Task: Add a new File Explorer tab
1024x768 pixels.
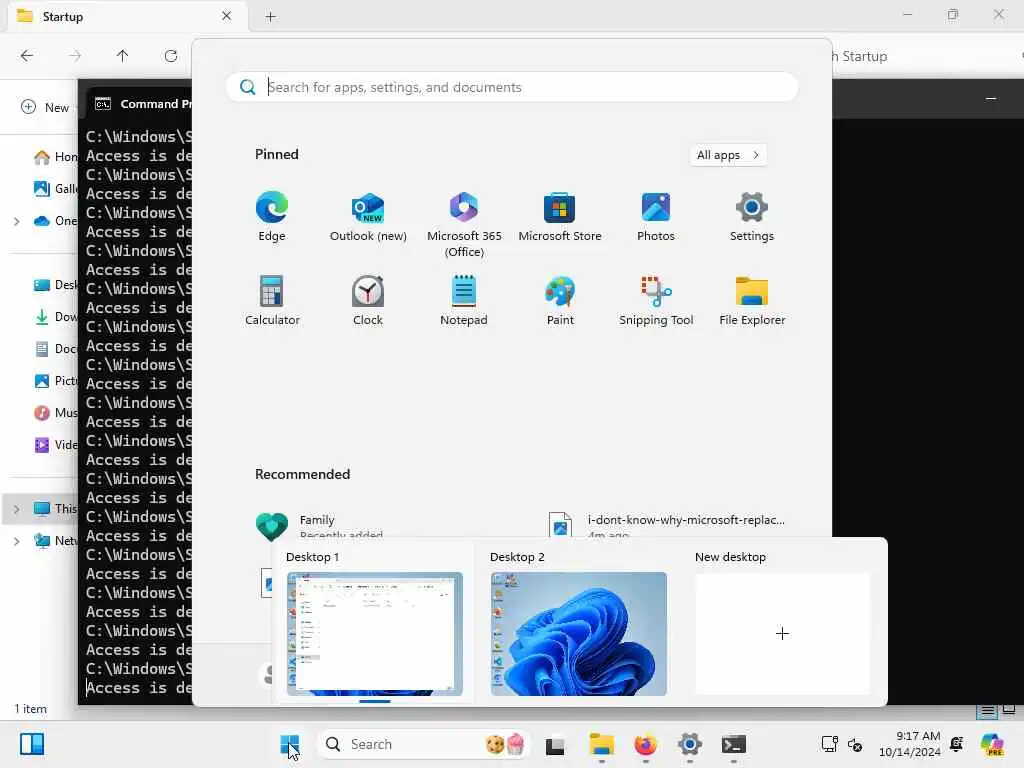Action: point(270,17)
